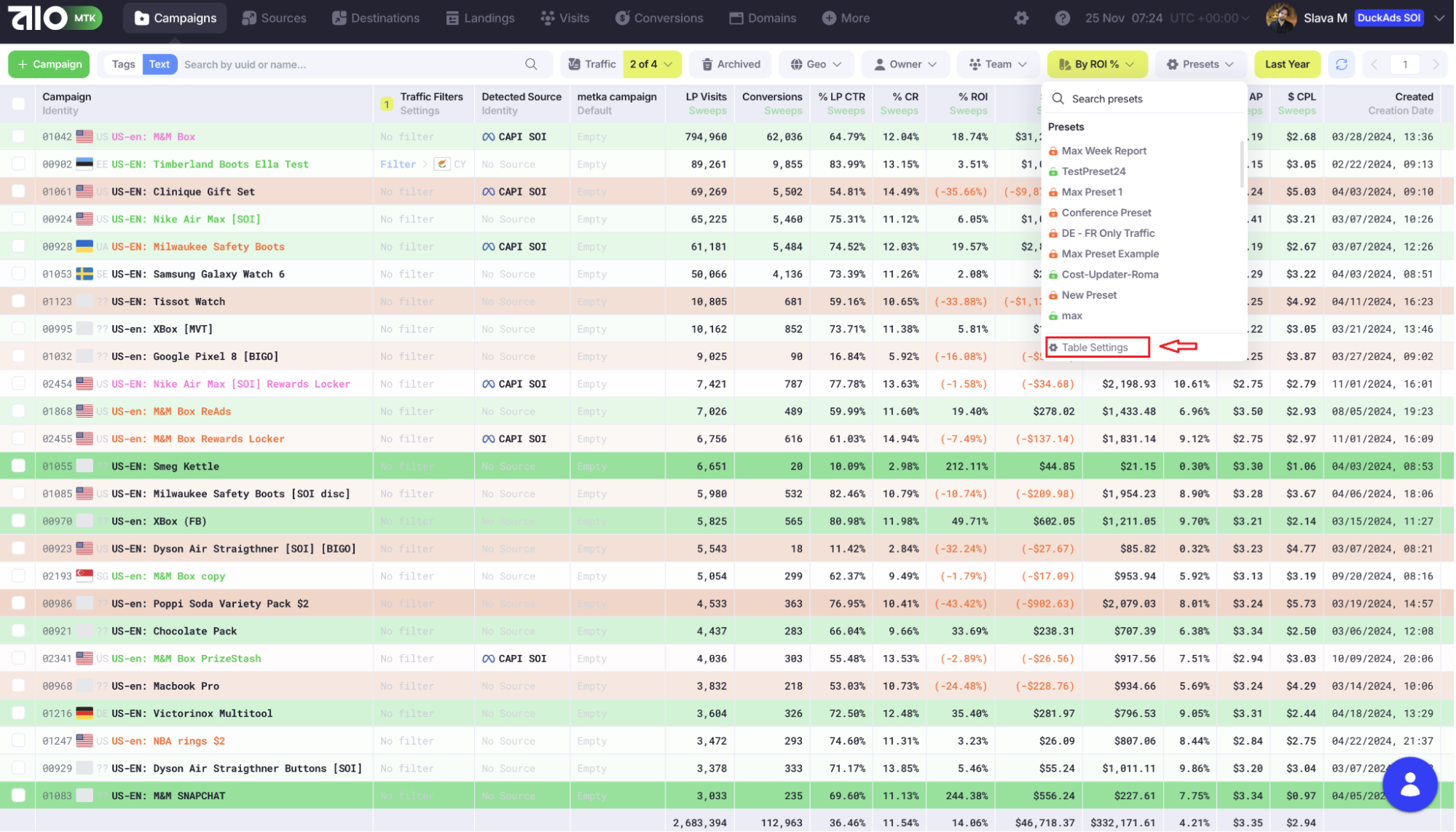This screenshot has width=1456, height=832.
Task: Switch to the Sources tab
Action: (x=274, y=18)
